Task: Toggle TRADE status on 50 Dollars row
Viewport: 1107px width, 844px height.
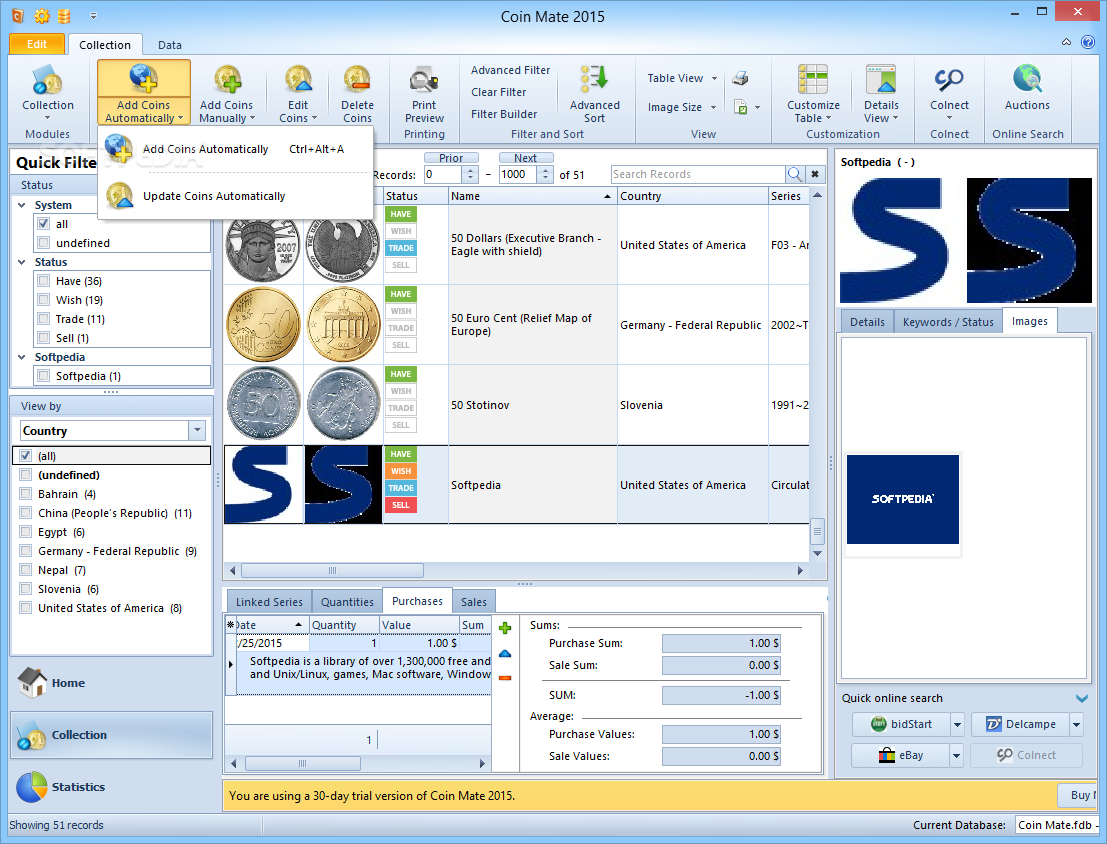Action: coord(400,248)
